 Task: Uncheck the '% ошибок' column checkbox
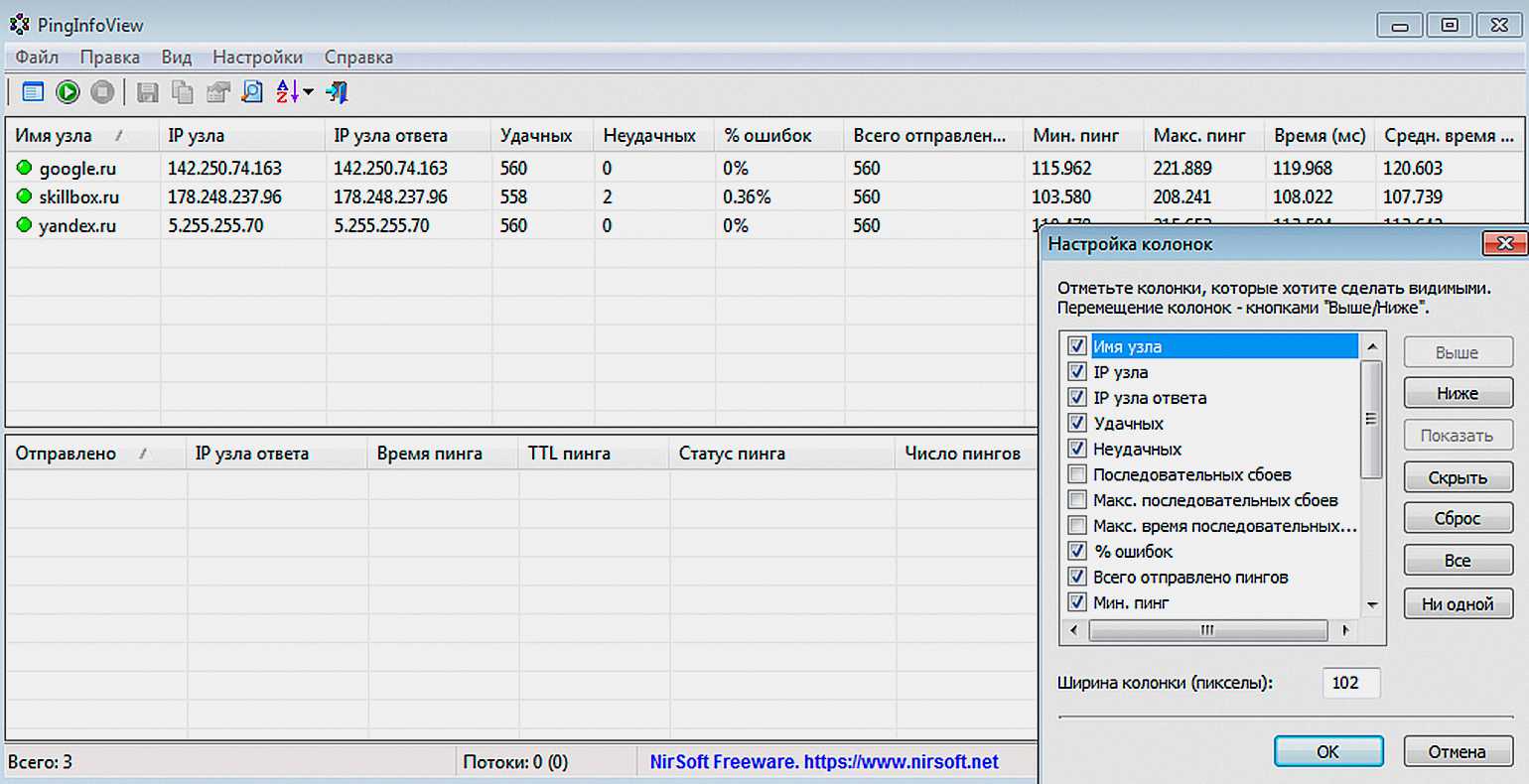(x=1077, y=551)
